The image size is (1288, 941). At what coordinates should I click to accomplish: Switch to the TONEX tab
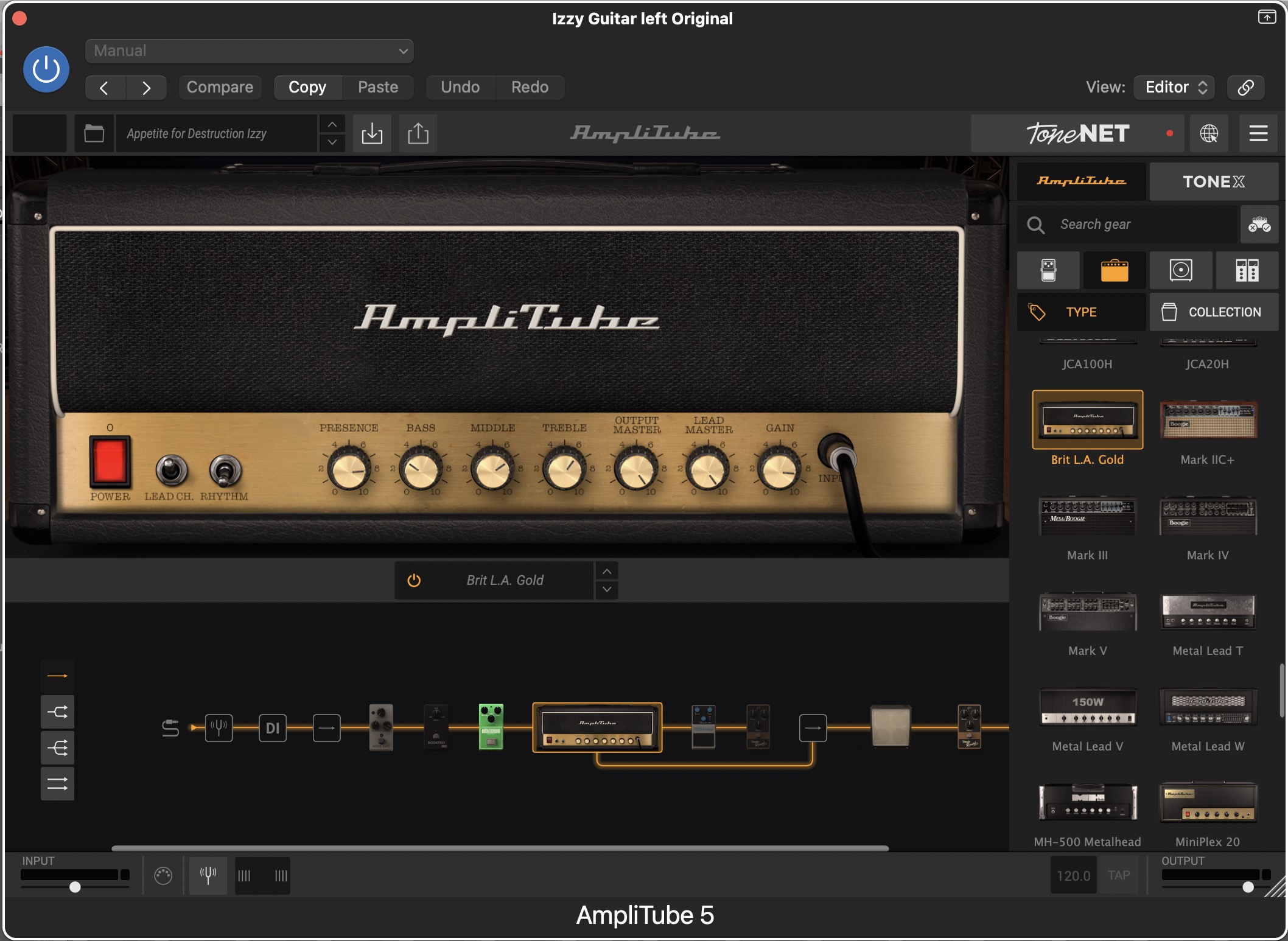point(1213,181)
